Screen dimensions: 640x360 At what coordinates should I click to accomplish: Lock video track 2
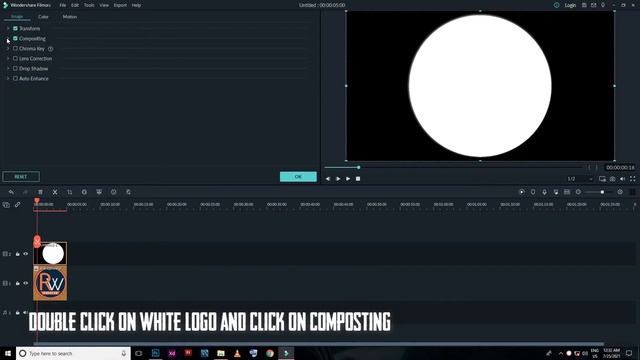tap(18, 254)
